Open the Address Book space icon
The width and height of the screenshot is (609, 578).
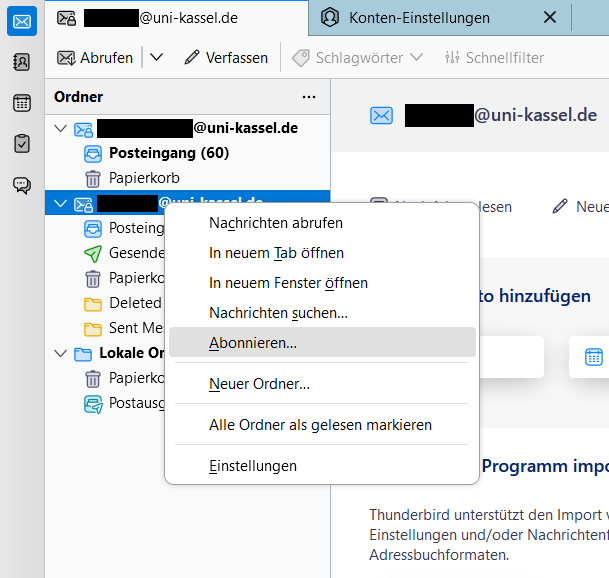[x=22, y=62]
